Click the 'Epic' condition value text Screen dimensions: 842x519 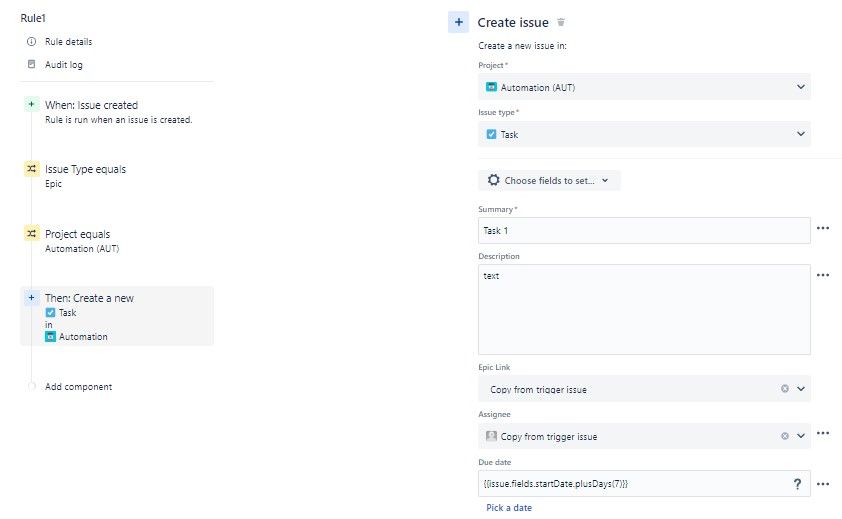pyautogui.click(x=53, y=184)
